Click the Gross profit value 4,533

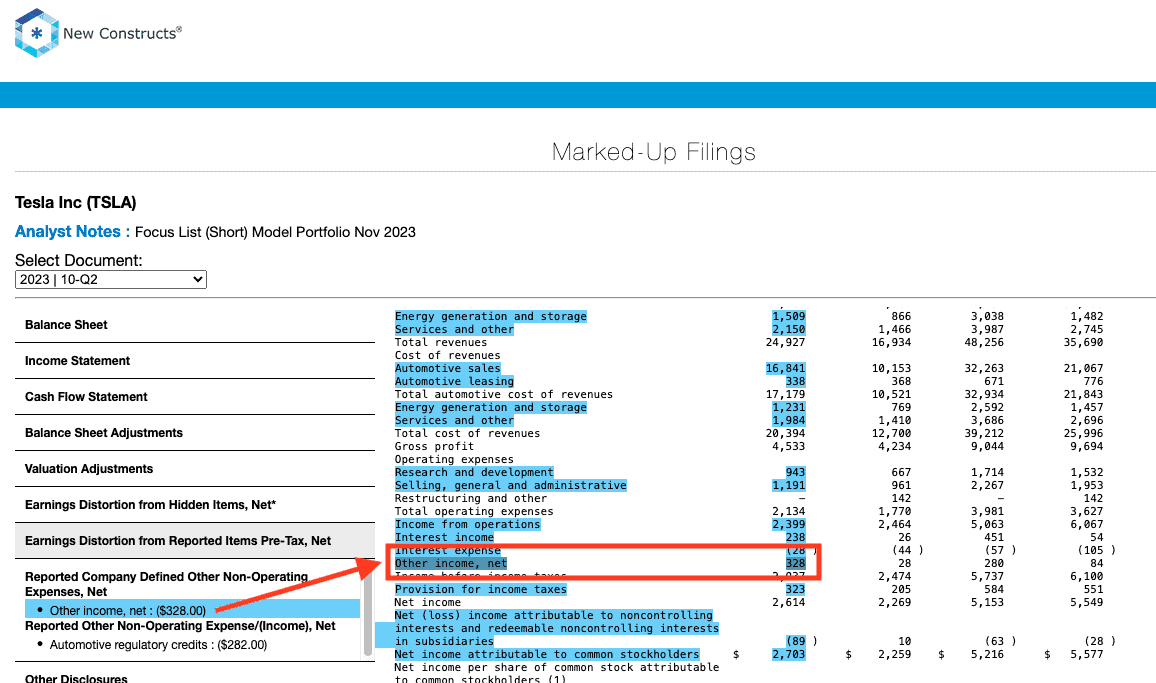(789, 446)
